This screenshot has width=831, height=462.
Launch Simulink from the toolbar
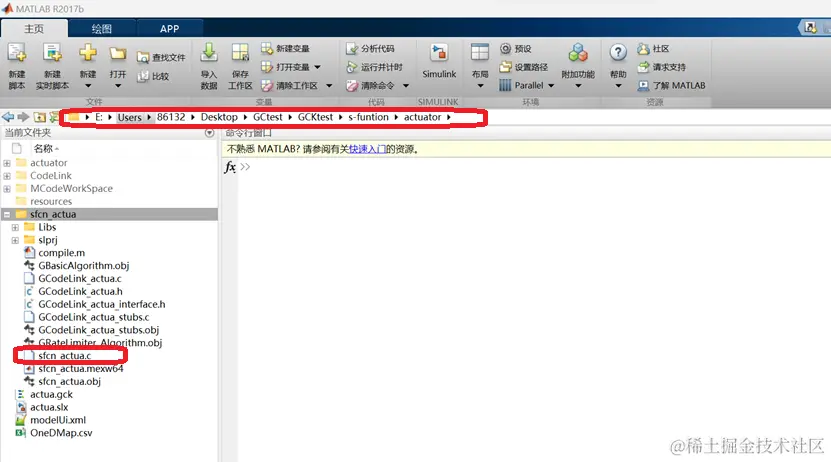coord(439,61)
